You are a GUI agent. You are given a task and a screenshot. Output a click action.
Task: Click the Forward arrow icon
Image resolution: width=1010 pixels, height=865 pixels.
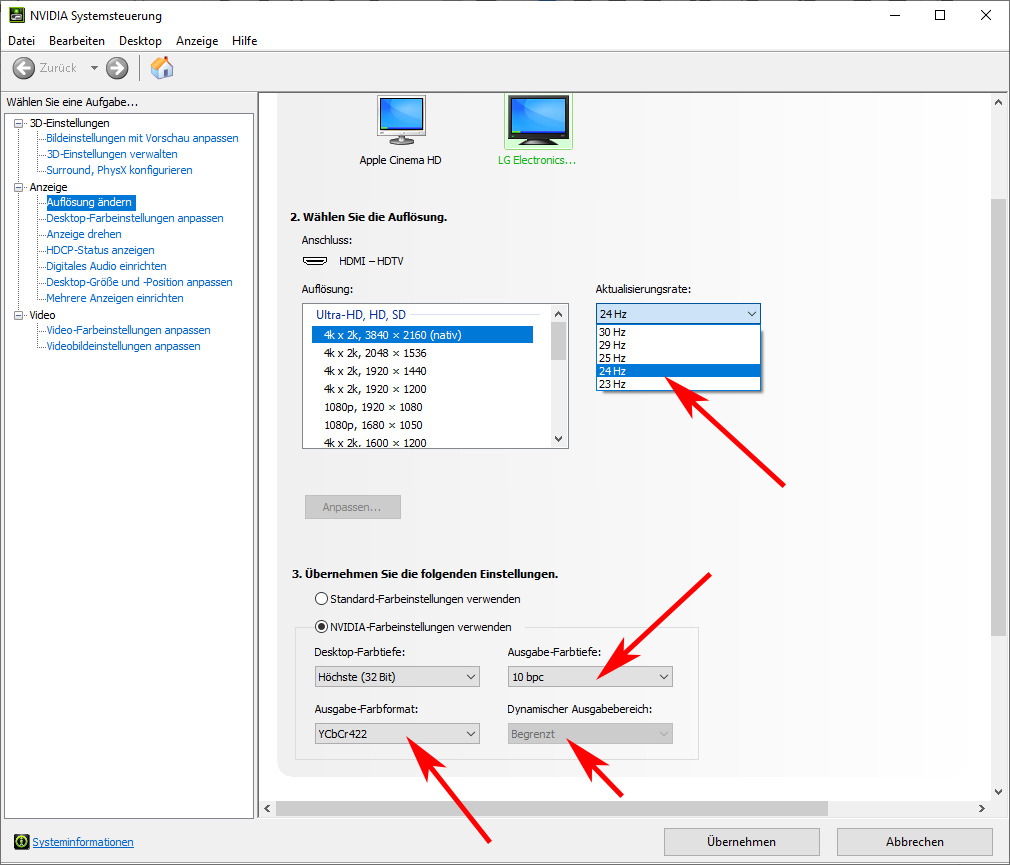tap(117, 68)
